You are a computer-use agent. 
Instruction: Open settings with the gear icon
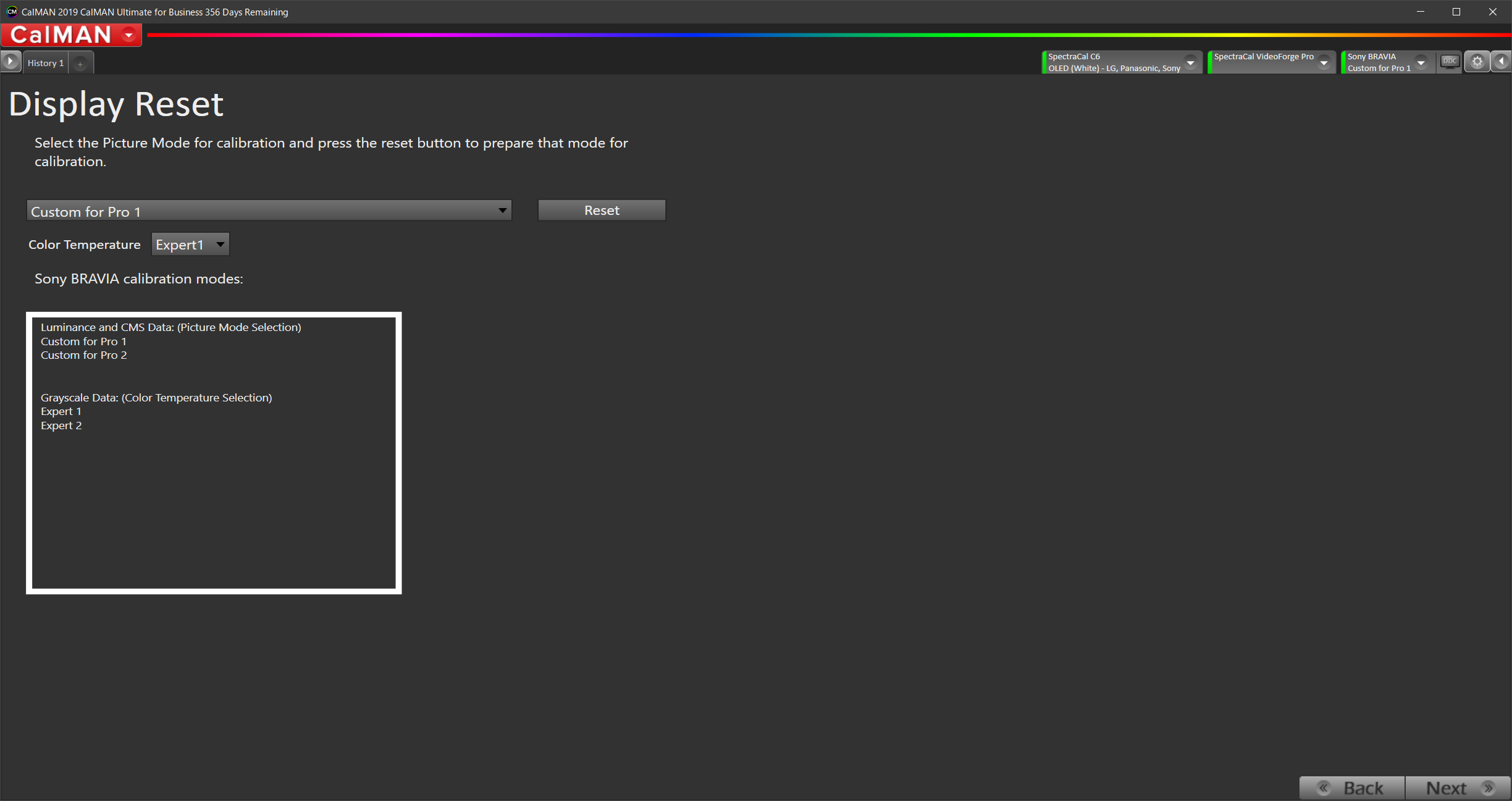1477,62
